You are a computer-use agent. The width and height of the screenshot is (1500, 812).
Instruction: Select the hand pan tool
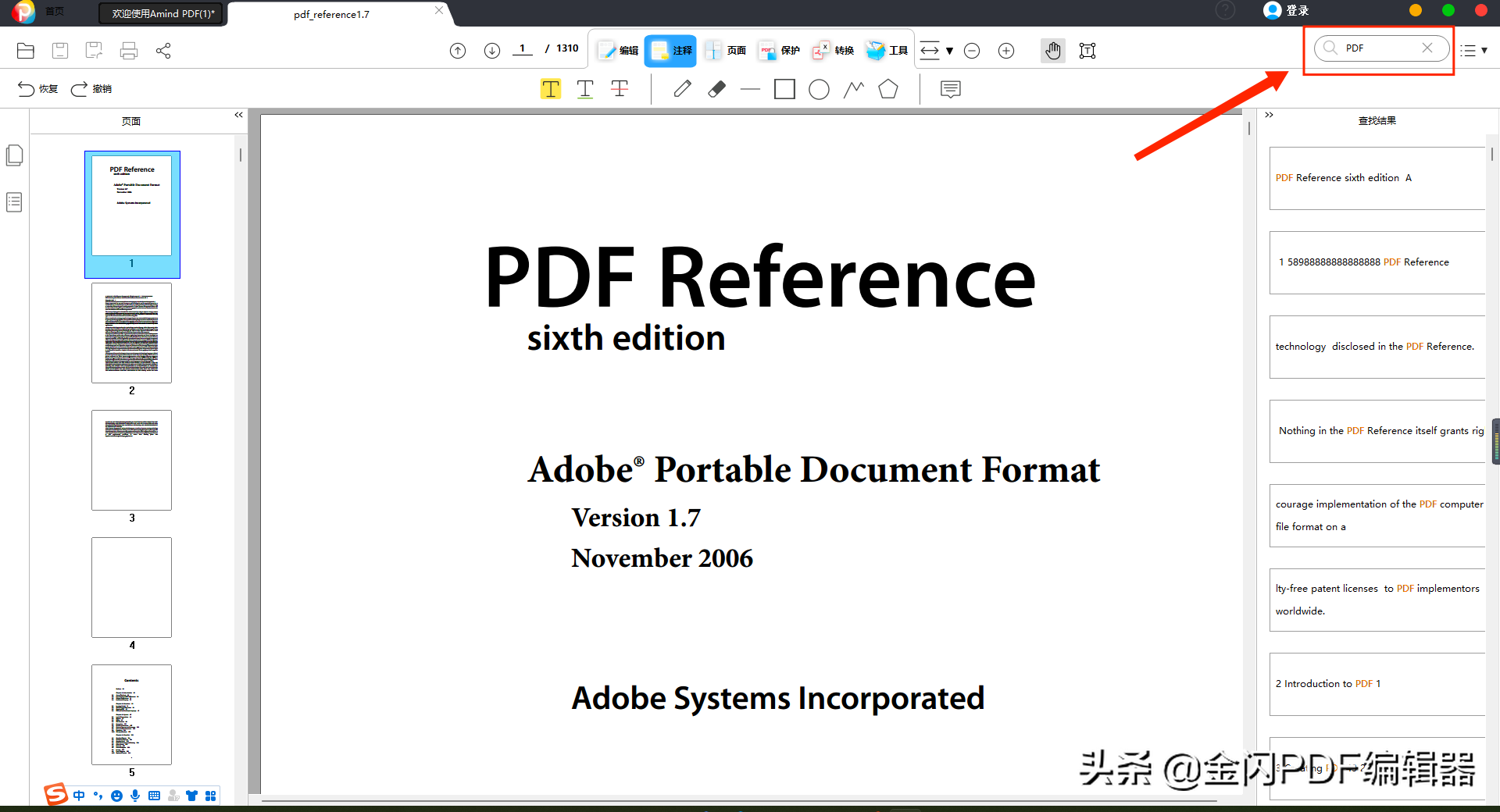click(1053, 51)
